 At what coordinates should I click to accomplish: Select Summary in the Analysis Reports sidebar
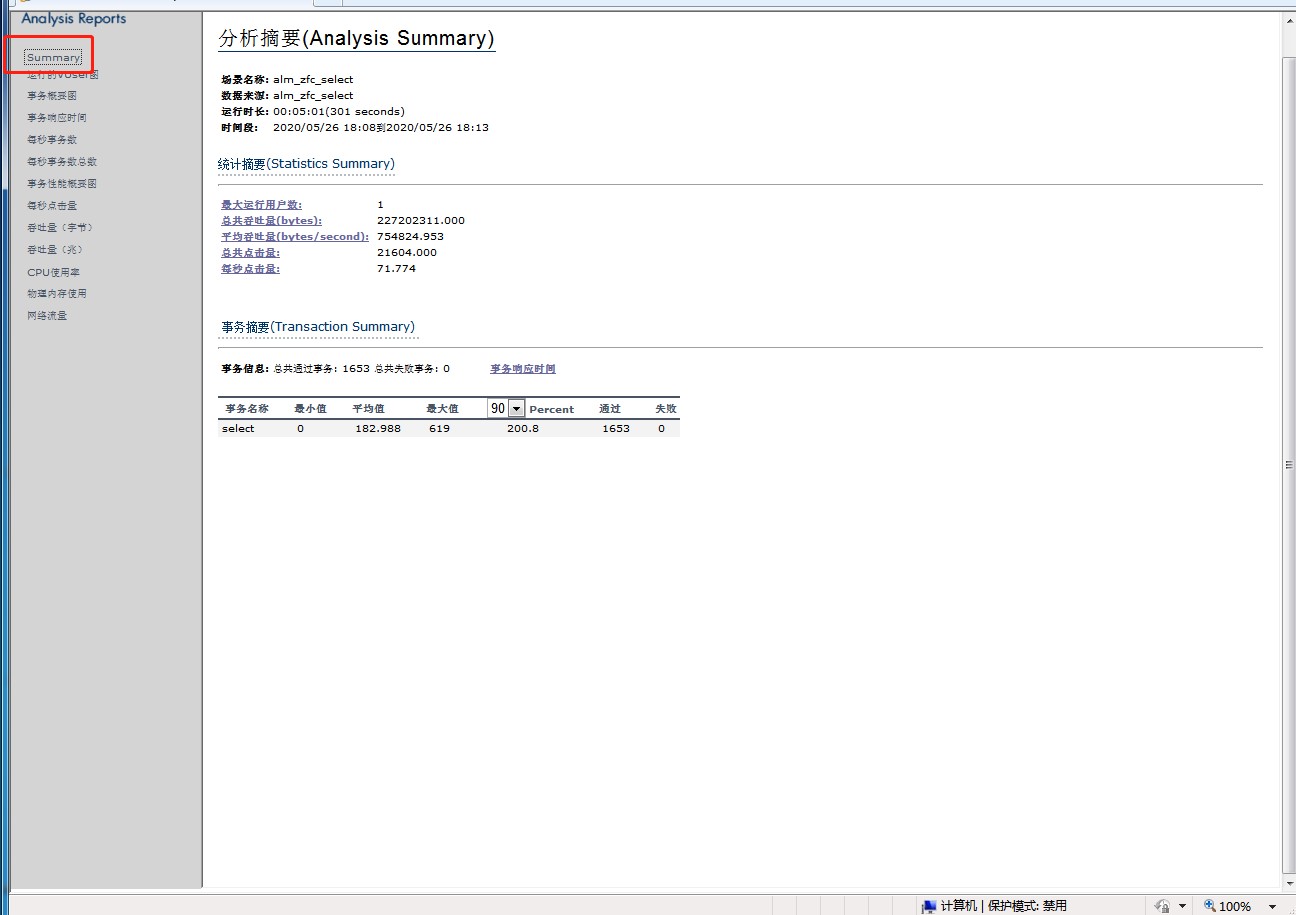pyautogui.click(x=52, y=57)
